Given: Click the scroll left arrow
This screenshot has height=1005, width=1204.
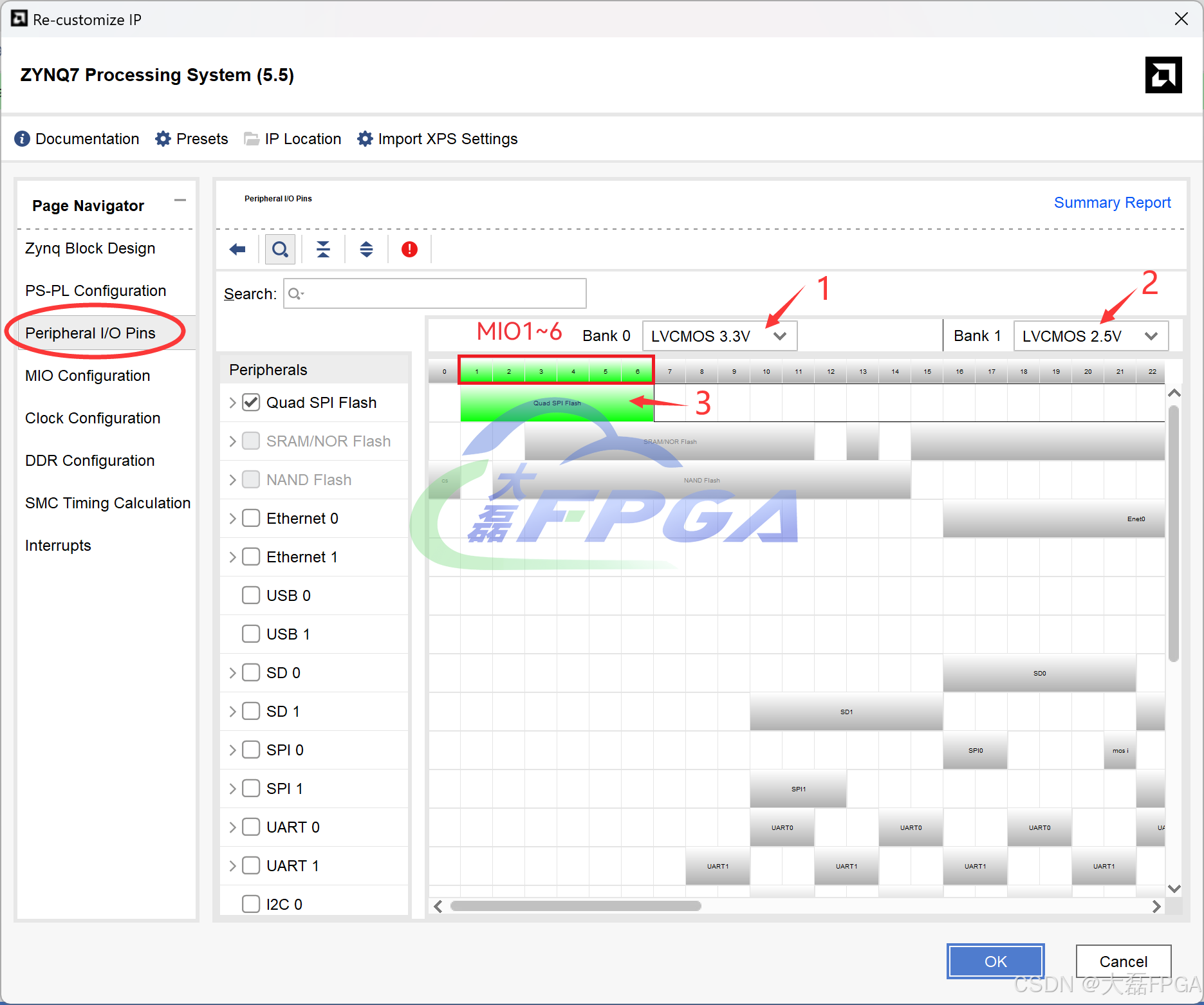Looking at the screenshot, I should point(438,906).
